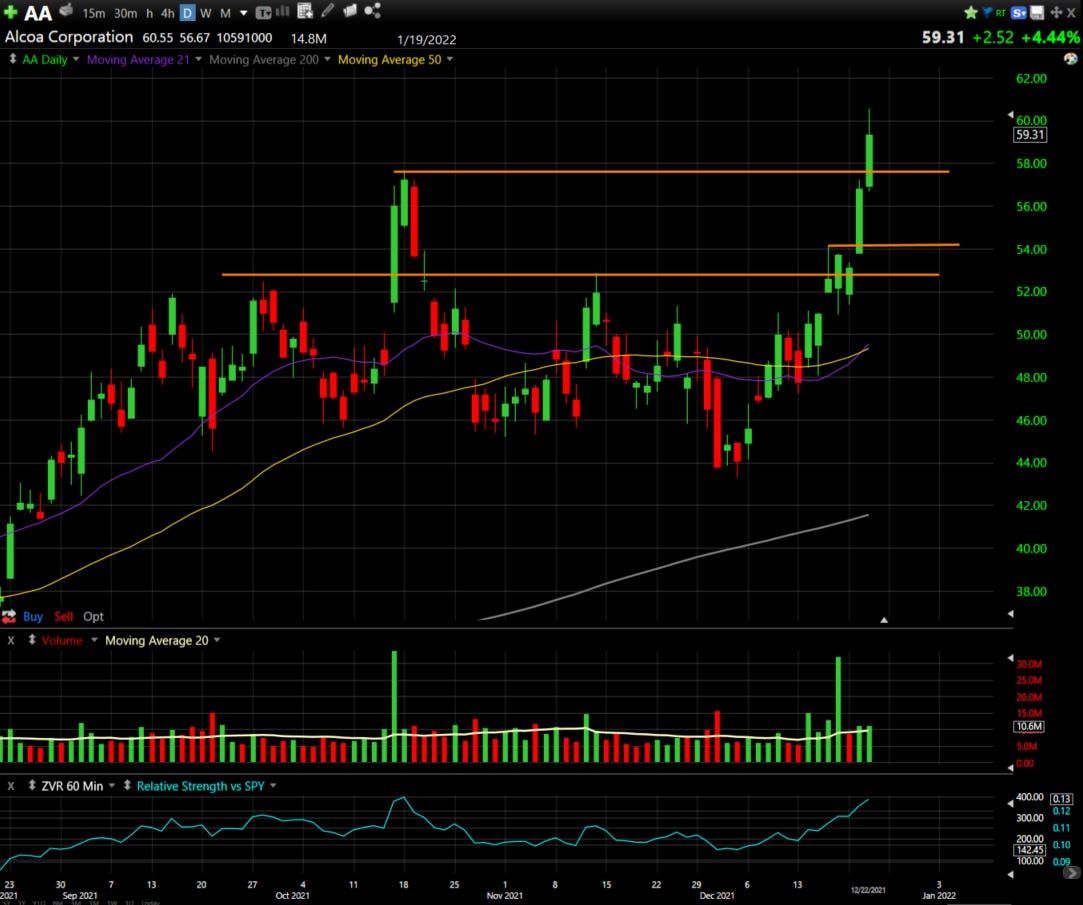The width and height of the screenshot is (1083, 905).
Task: Click the add note calendar icon
Action: 305,10
